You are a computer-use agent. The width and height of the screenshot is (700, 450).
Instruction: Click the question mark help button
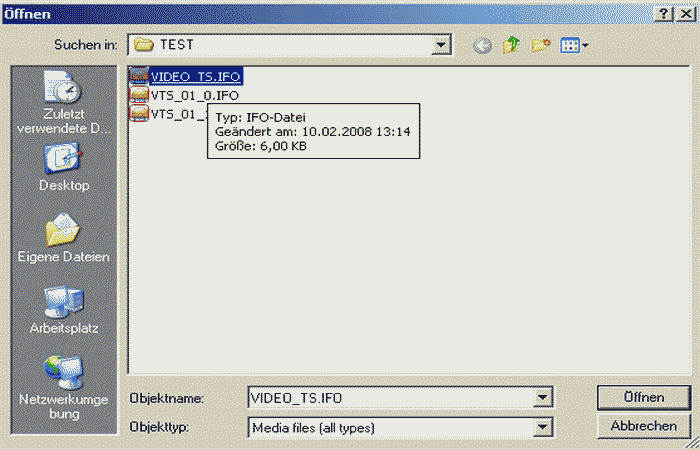[x=662, y=13]
